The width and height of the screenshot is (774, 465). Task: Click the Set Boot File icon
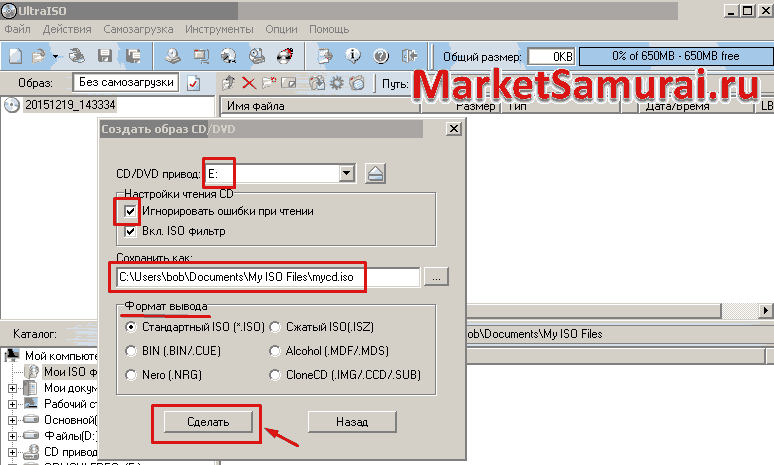click(x=356, y=83)
